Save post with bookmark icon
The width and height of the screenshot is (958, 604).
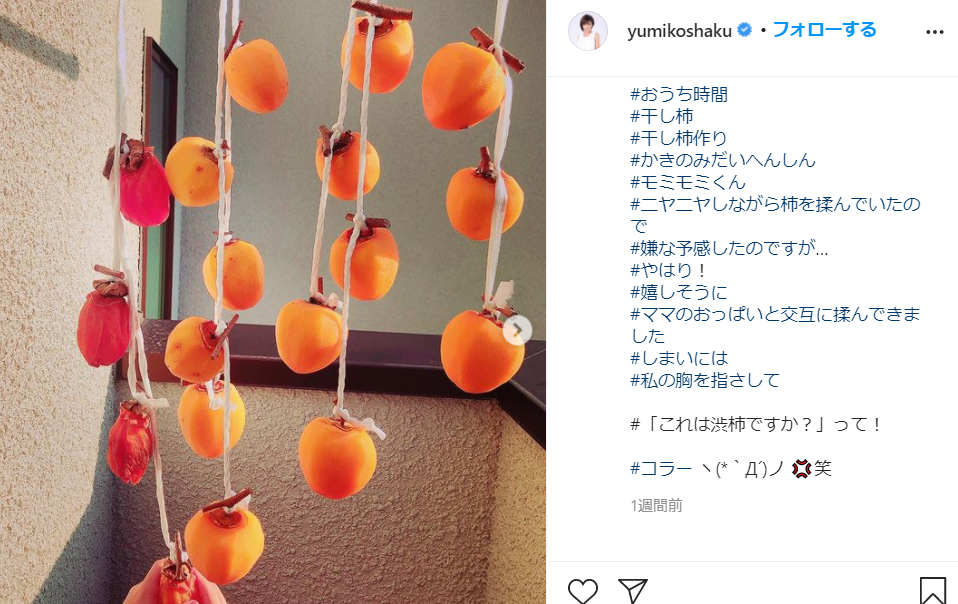coord(932,591)
